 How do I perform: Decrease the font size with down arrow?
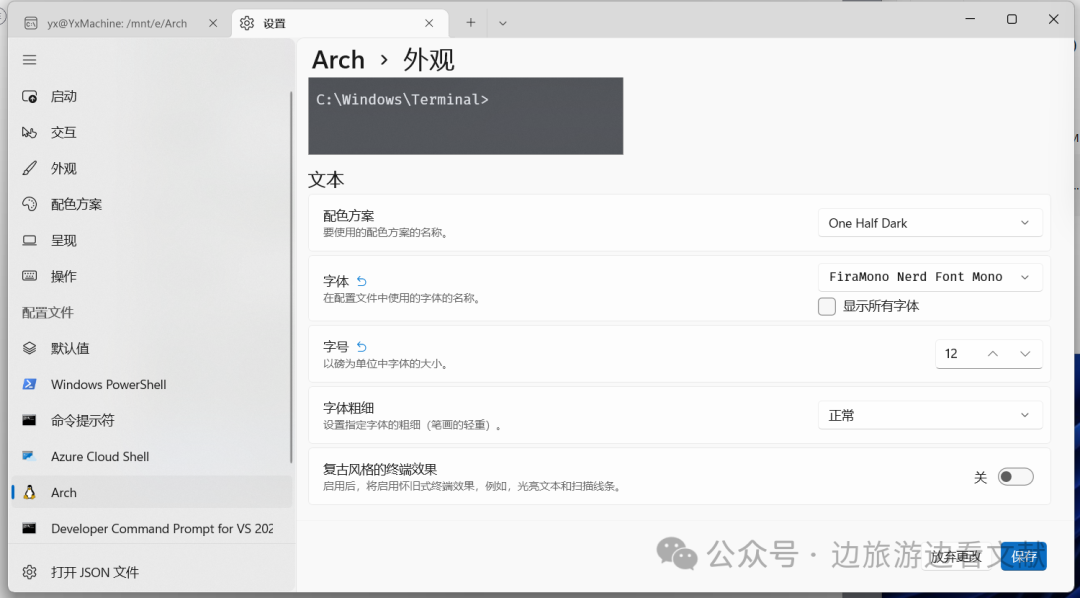click(1025, 354)
